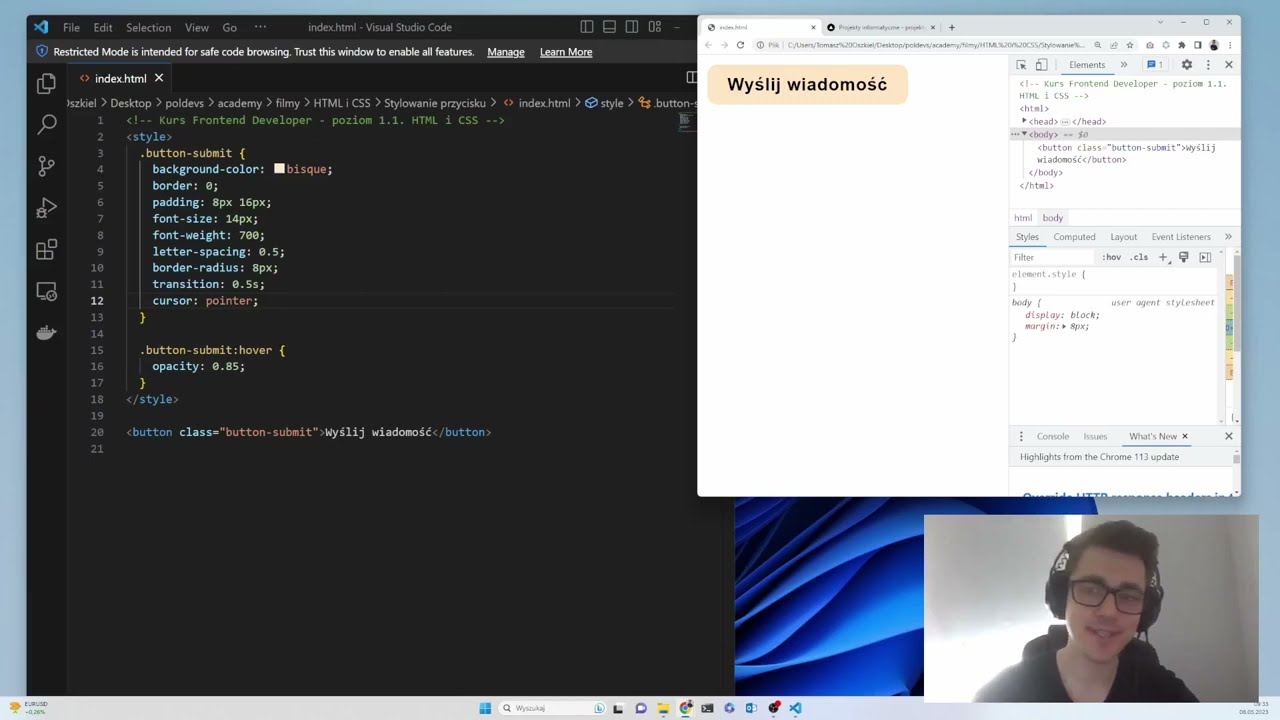This screenshot has height=720, width=1280.
Task: Open the overflow menu with three dots
Action: 260,27
